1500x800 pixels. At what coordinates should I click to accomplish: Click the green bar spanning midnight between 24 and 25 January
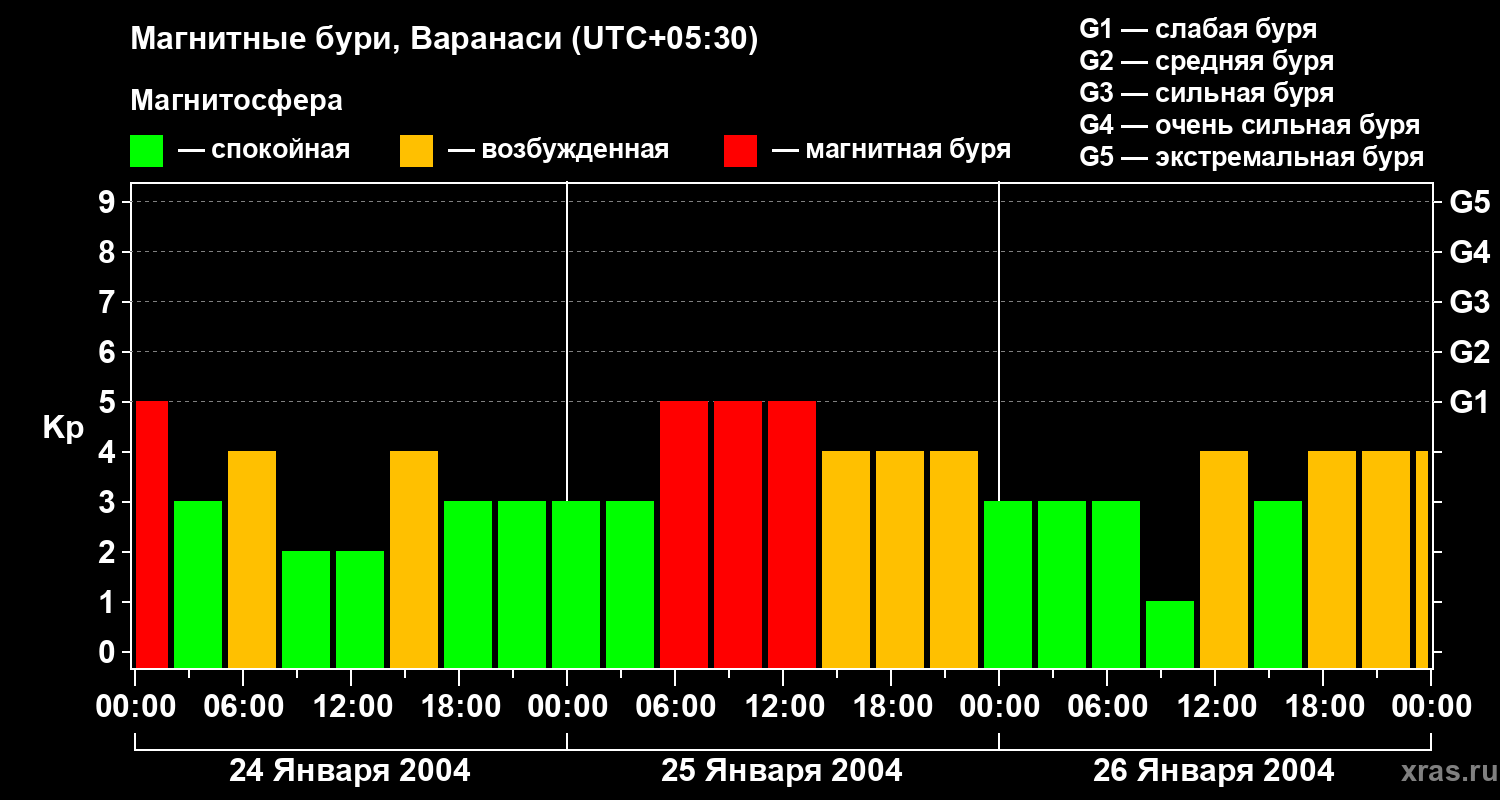click(x=576, y=584)
